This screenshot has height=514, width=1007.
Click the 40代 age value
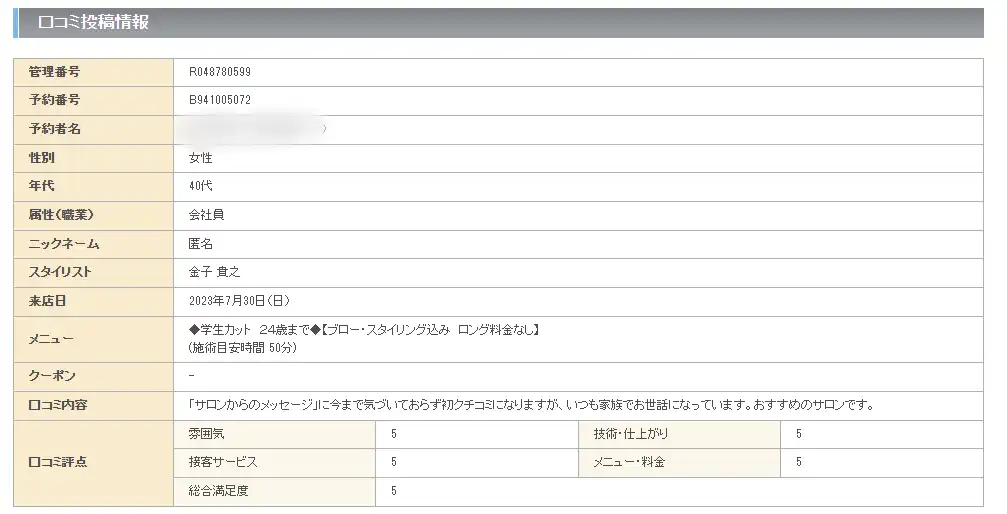click(200, 186)
